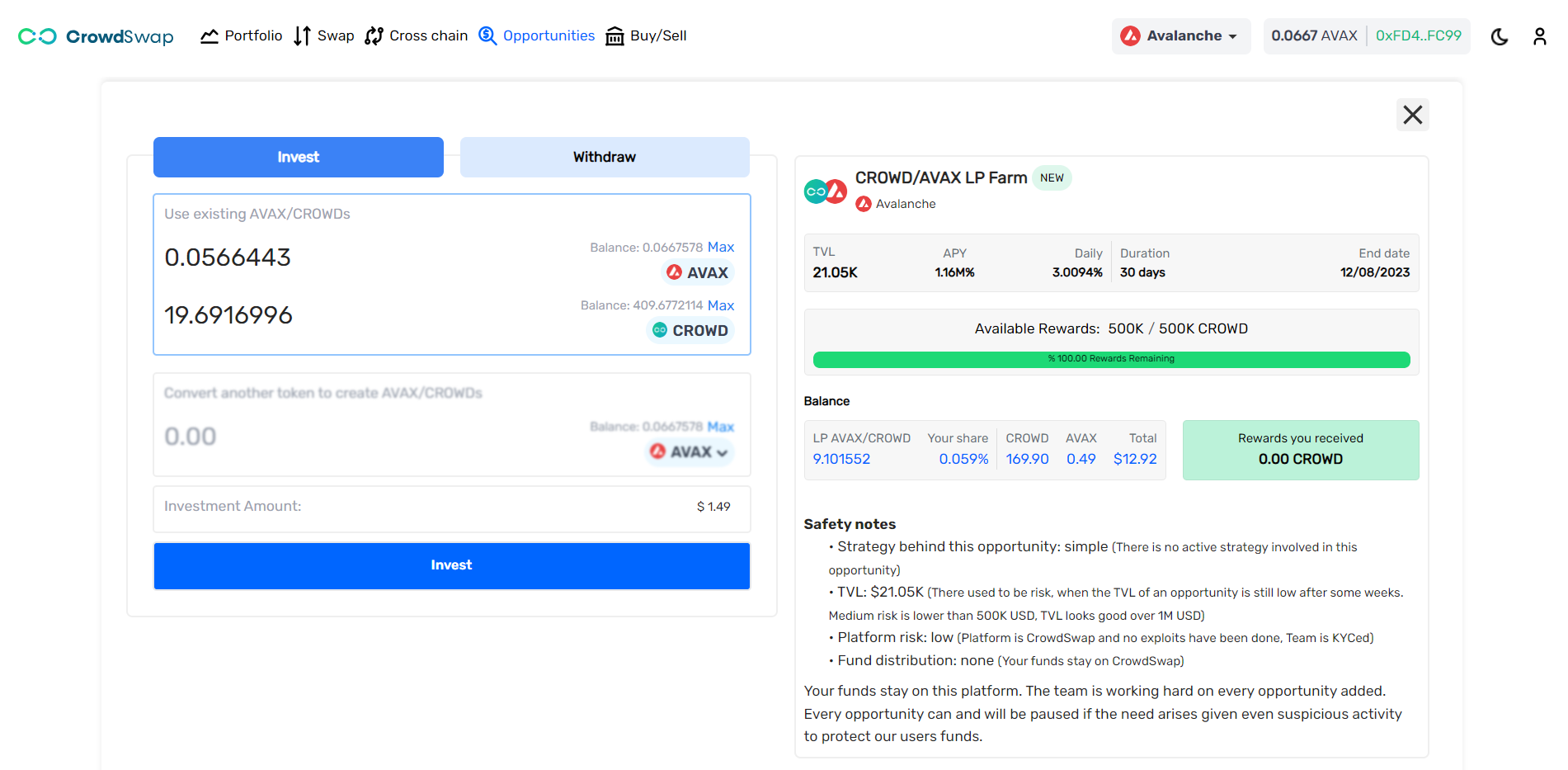This screenshot has height=770, width=1568.
Task: Click Max in the convert token section
Action: tap(721, 427)
